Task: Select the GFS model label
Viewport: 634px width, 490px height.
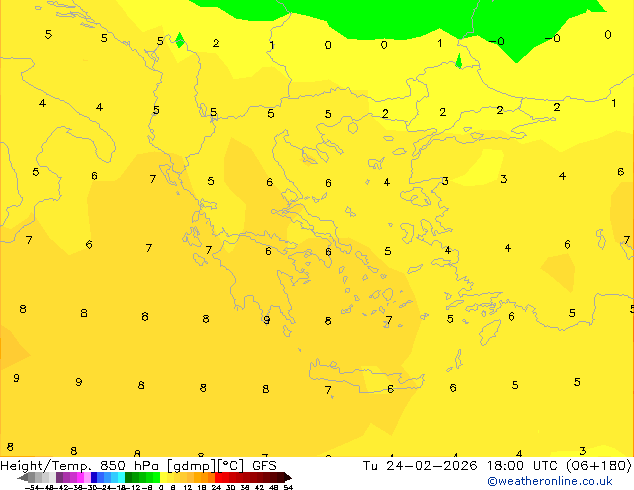Action: [x=264, y=466]
